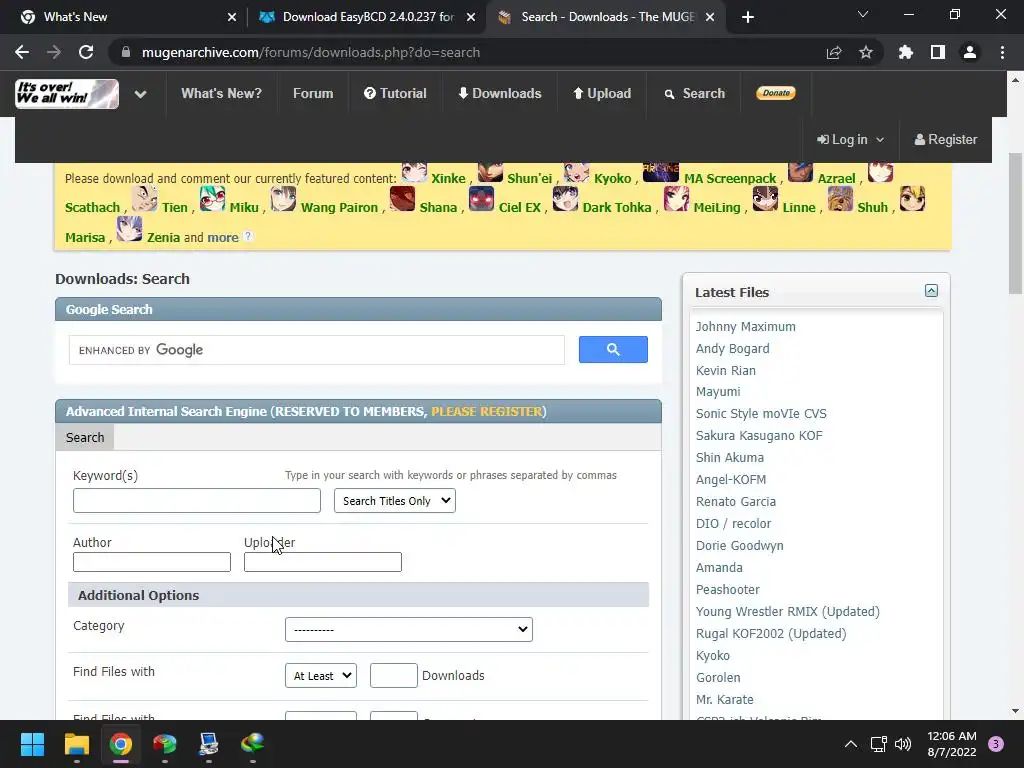This screenshot has height=768, width=1024.
Task: Click the site logo banner image
Action: pyautogui.click(x=67, y=93)
